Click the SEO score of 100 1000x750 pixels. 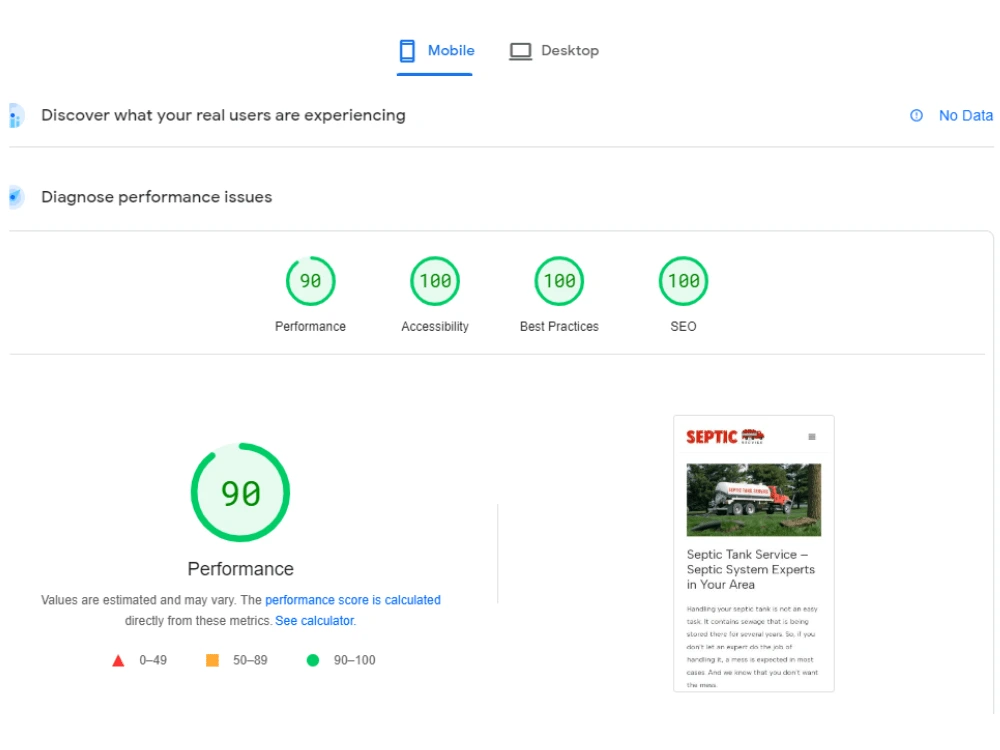(683, 281)
